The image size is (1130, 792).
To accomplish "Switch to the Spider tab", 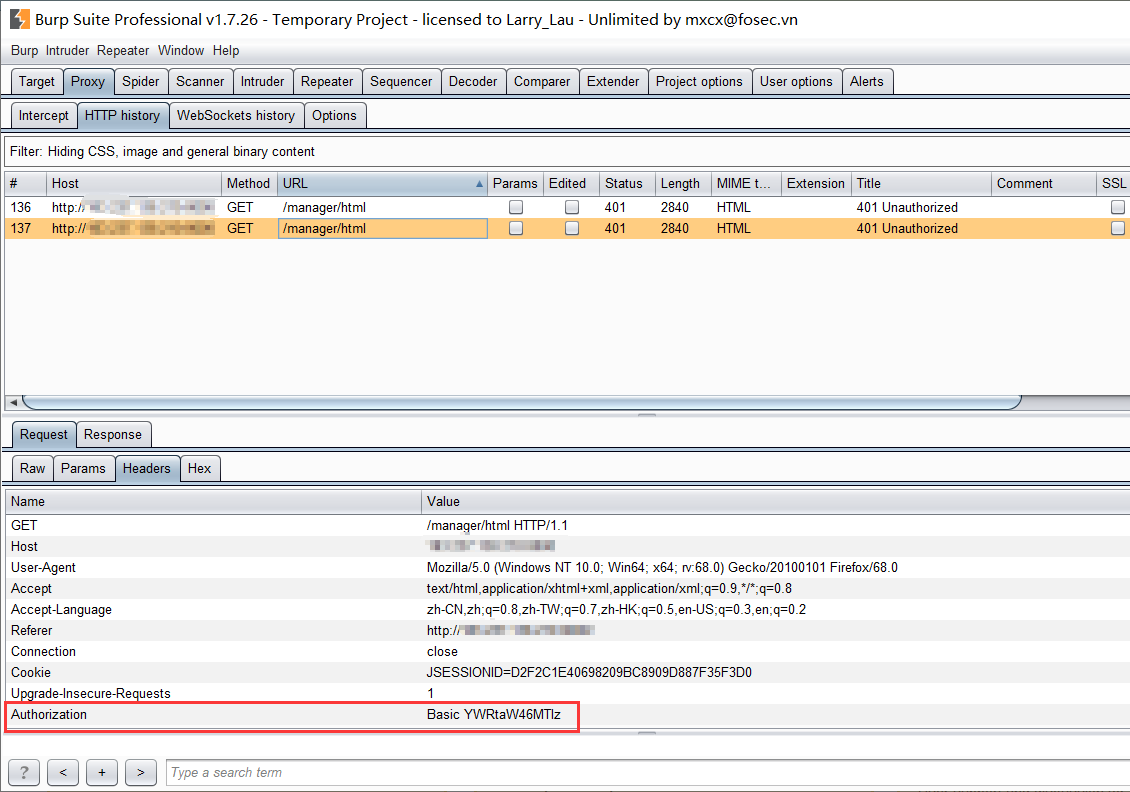I will 141,81.
